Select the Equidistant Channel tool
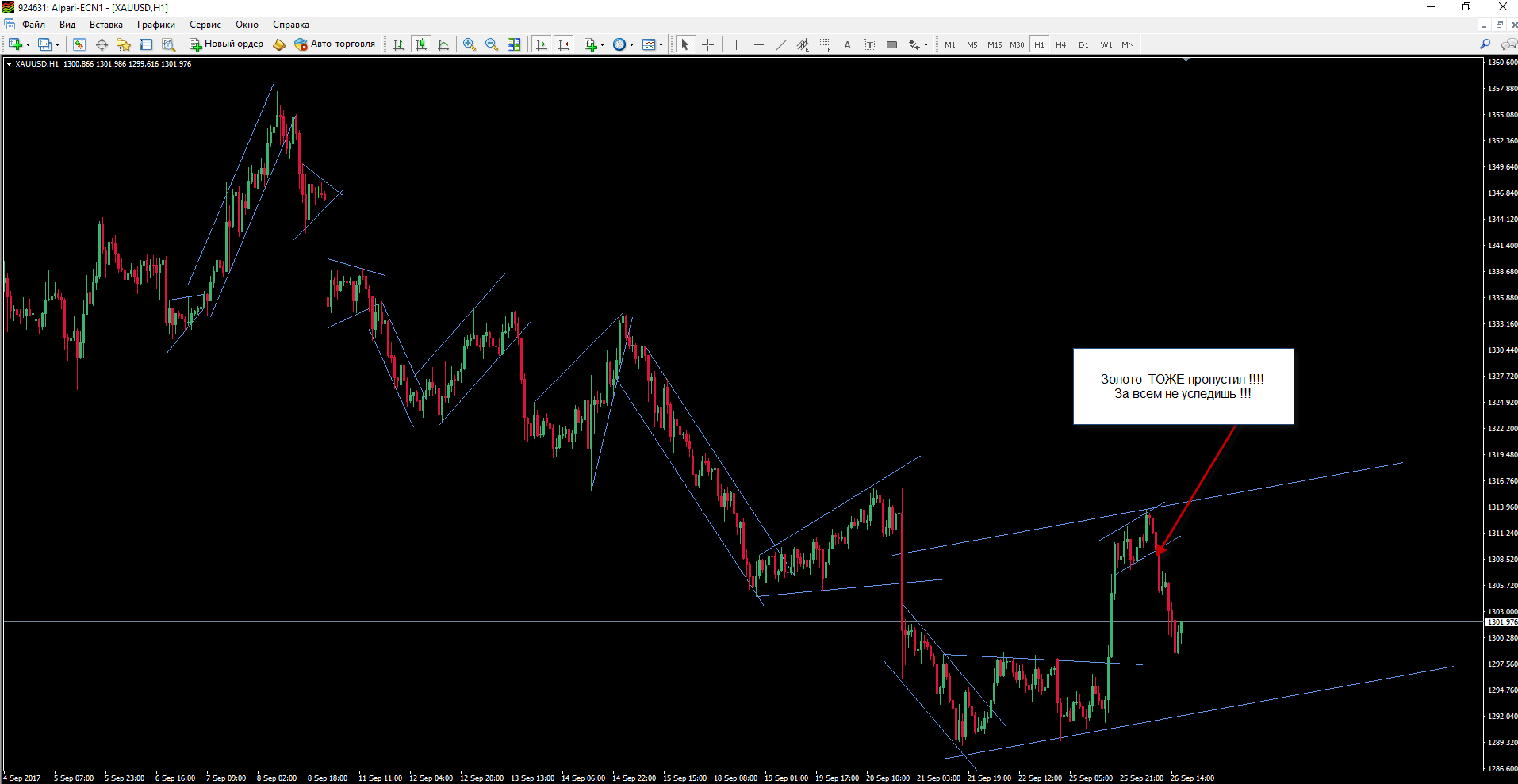The height and width of the screenshot is (784, 1518). tap(803, 44)
